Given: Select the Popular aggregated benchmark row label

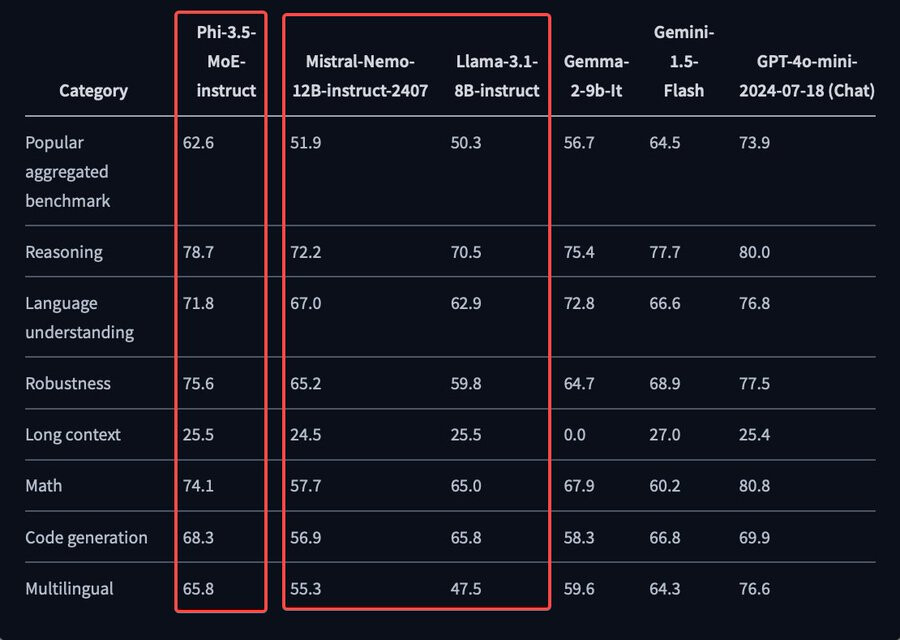Looking at the screenshot, I should tap(68, 172).
